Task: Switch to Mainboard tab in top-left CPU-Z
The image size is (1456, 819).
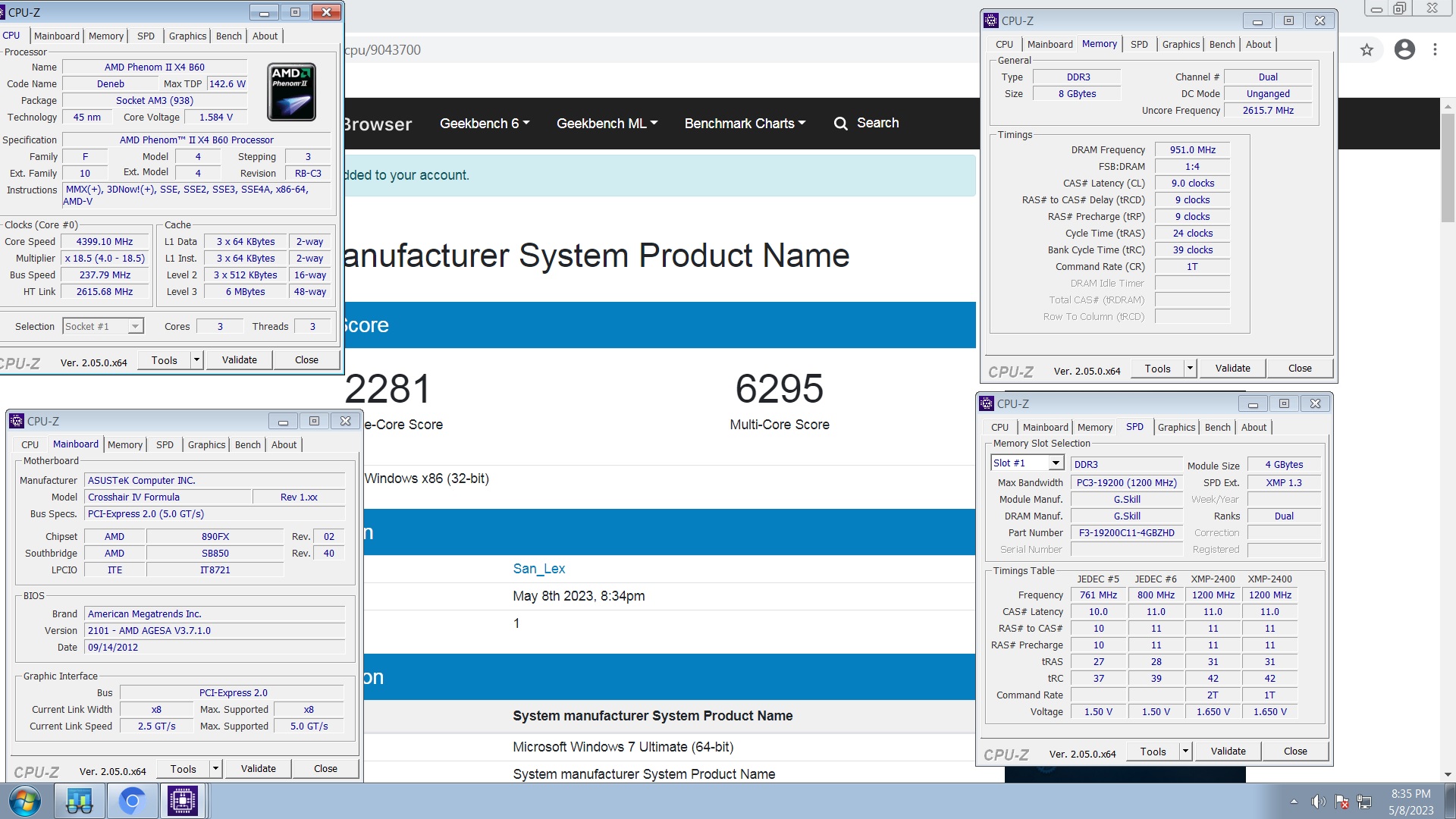Action: coord(57,36)
